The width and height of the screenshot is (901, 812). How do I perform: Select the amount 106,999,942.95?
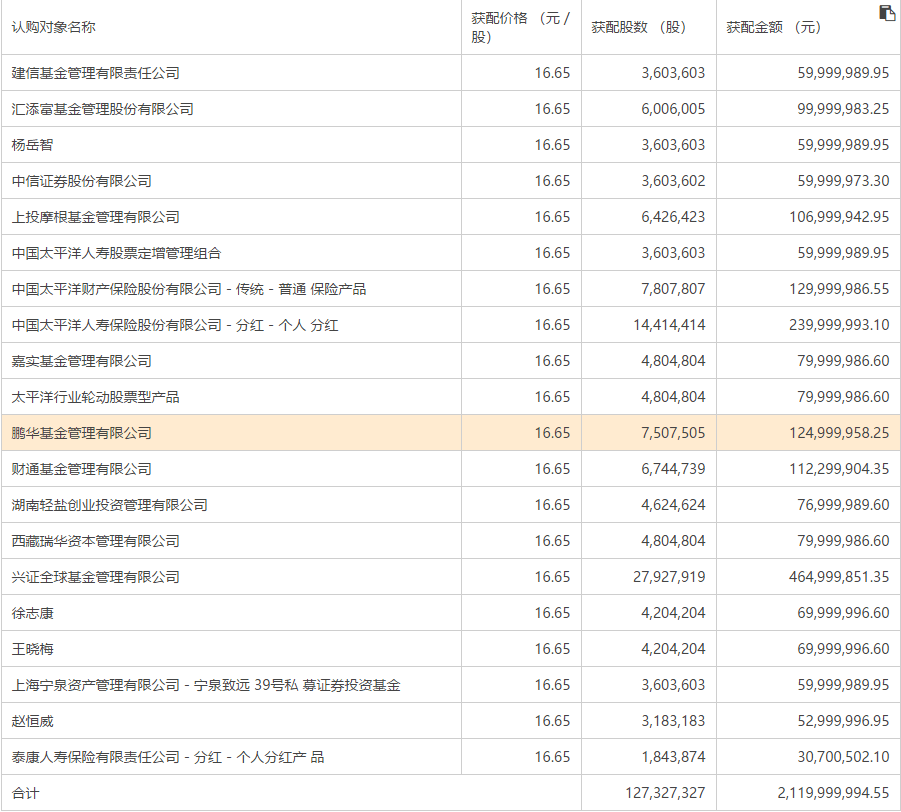point(839,217)
